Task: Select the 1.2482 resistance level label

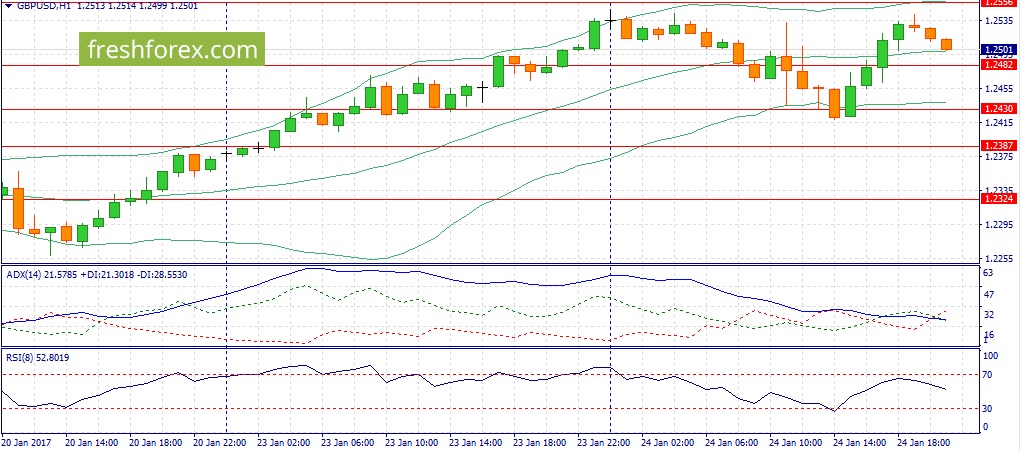Action: click(999, 65)
